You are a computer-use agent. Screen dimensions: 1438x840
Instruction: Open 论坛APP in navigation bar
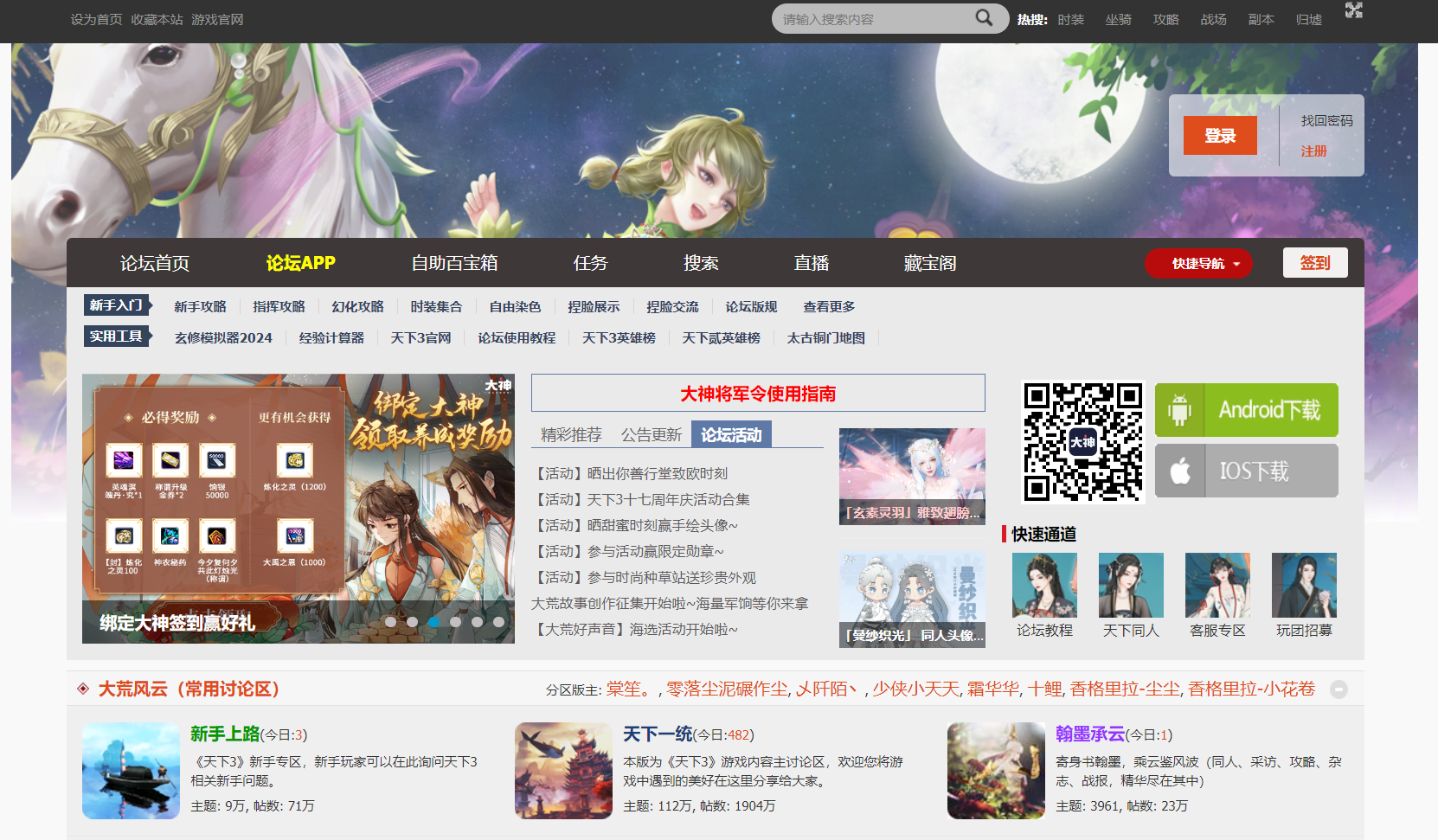[x=300, y=263]
